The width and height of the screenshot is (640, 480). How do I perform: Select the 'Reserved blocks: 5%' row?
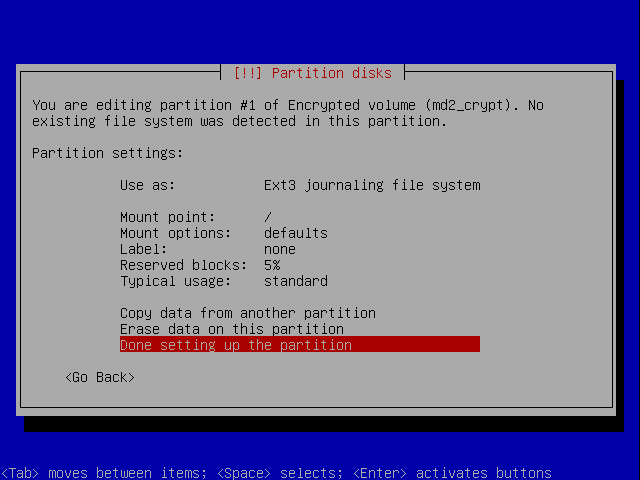point(300,265)
